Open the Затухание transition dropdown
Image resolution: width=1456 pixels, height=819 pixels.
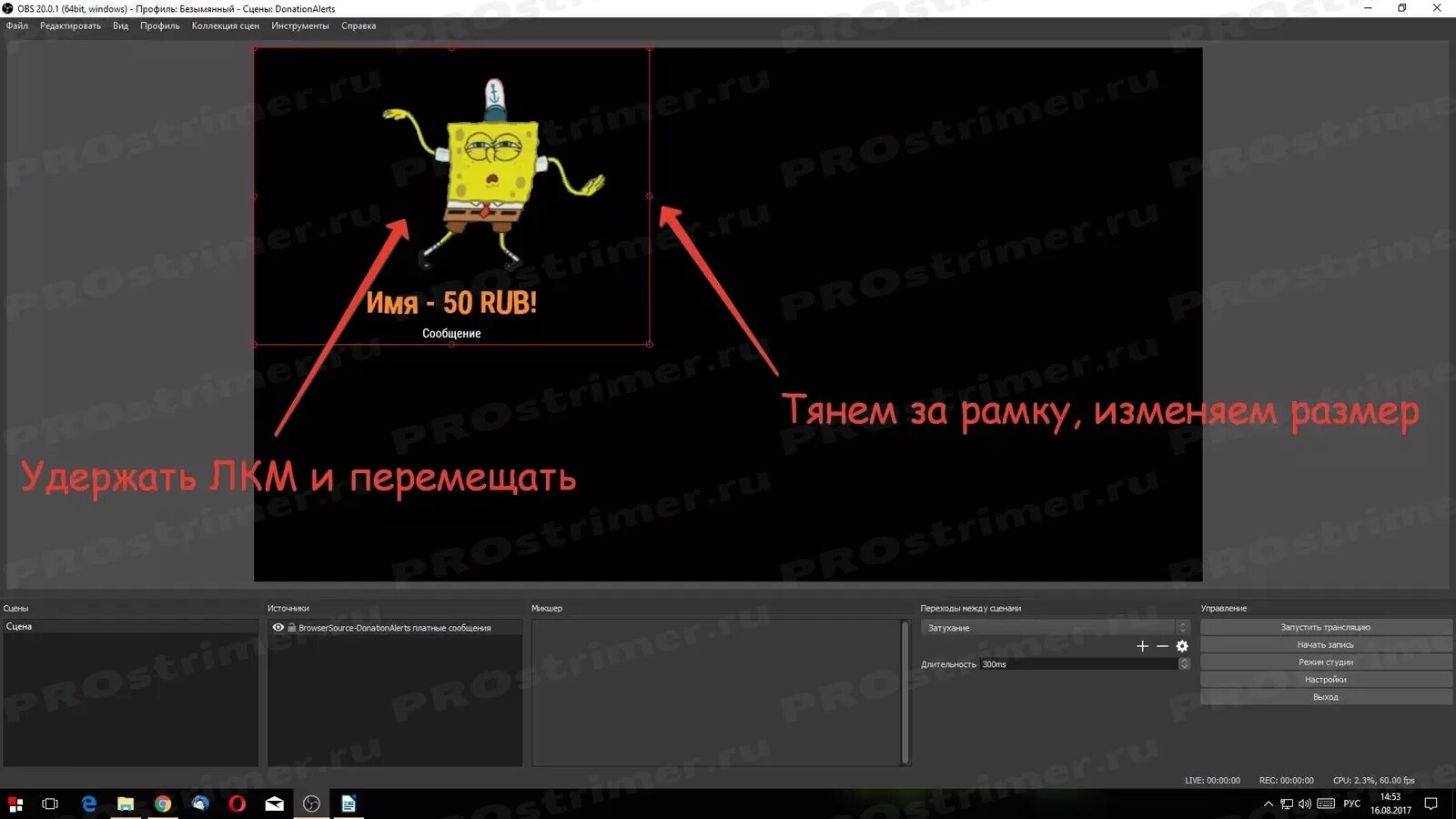1055,628
